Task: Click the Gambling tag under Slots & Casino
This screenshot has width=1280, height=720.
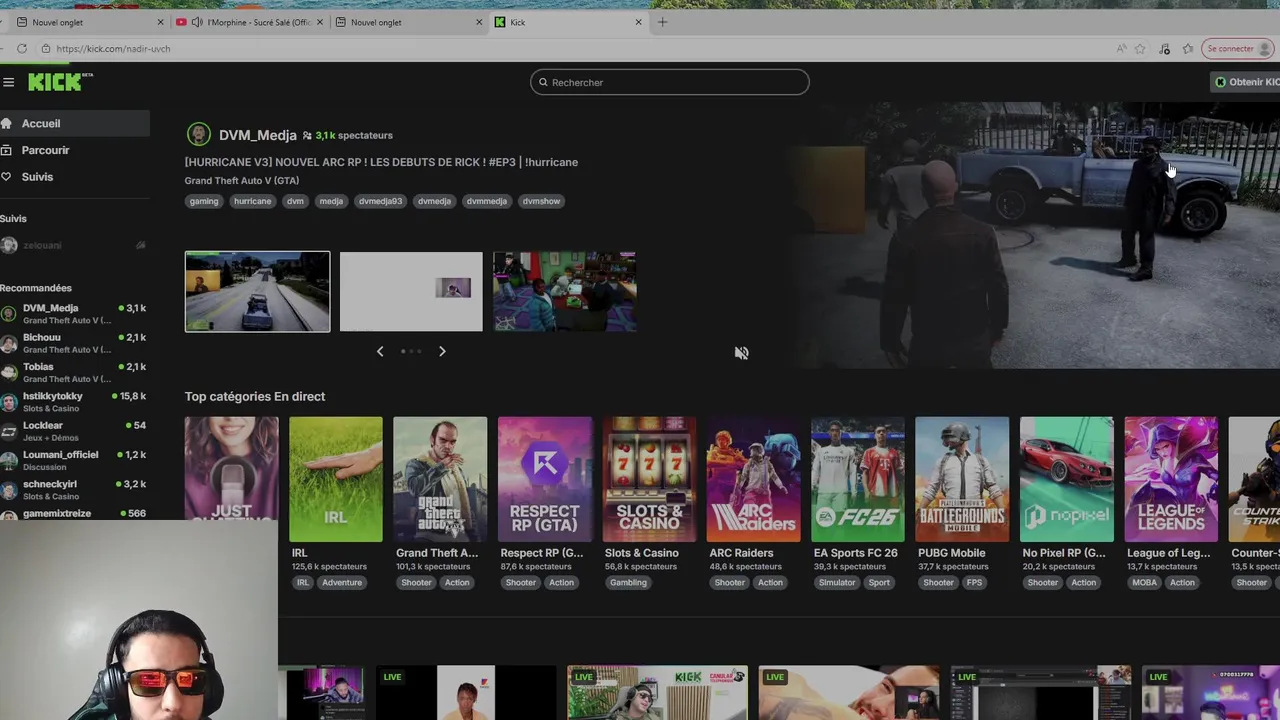Action: (628, 582)
